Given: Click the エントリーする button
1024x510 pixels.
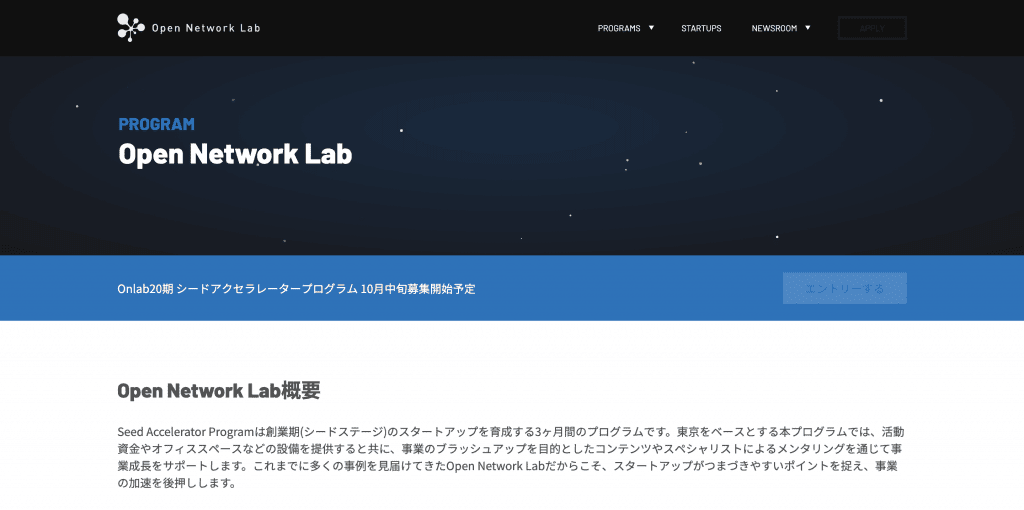Looking at the screenshot, I should [844, 288].
